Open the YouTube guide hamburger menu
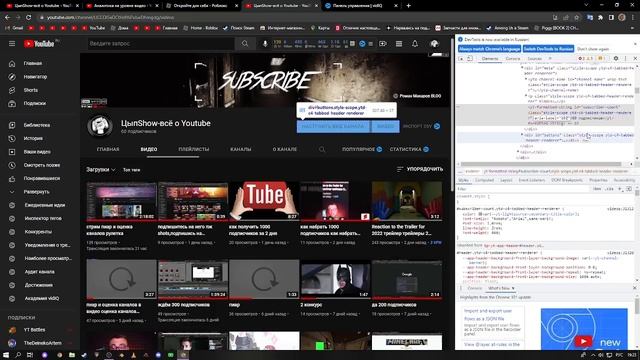This screenshot has width=640, height=360. point(12,44)
